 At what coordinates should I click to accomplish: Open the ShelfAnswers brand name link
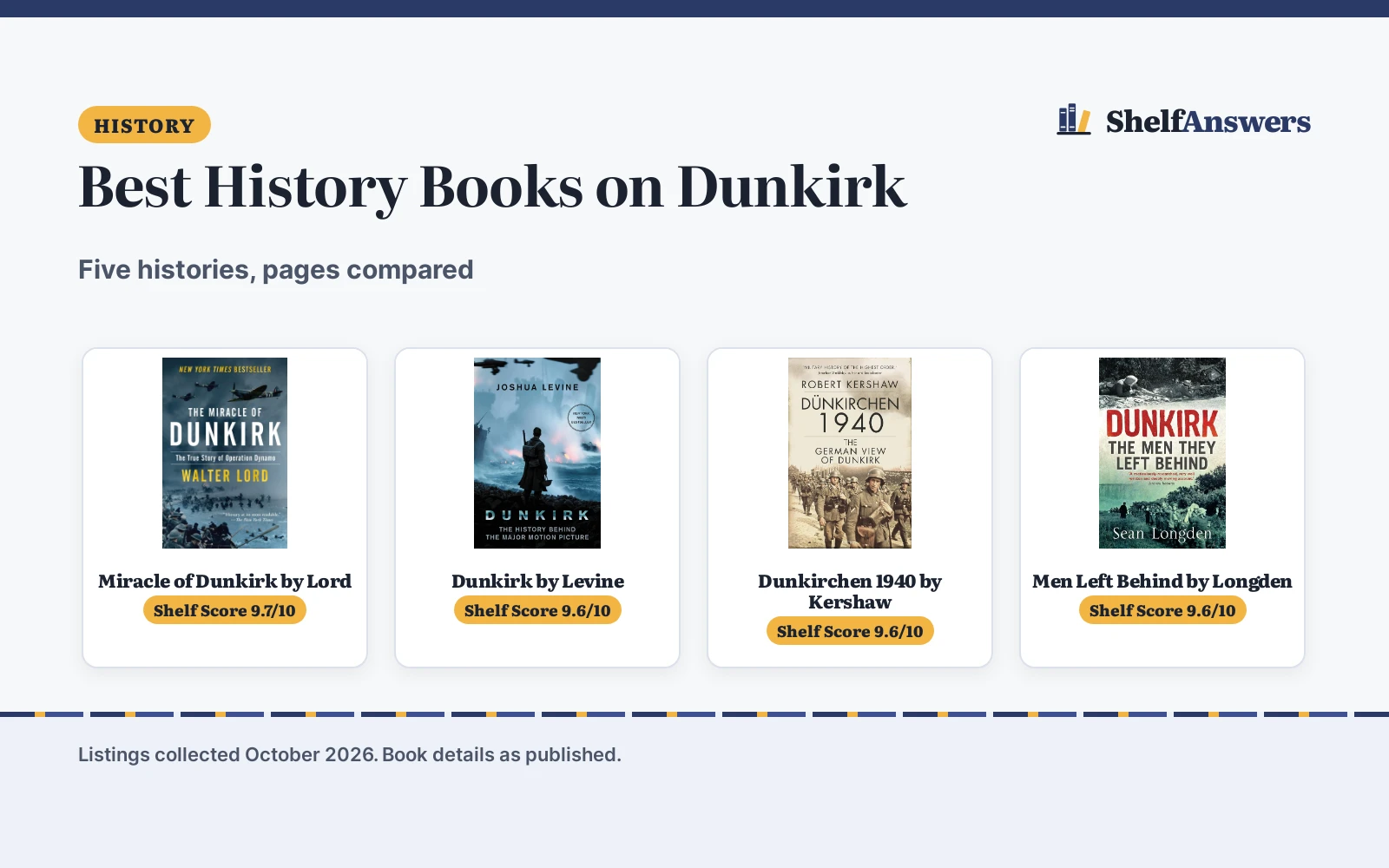(1208, 122)
